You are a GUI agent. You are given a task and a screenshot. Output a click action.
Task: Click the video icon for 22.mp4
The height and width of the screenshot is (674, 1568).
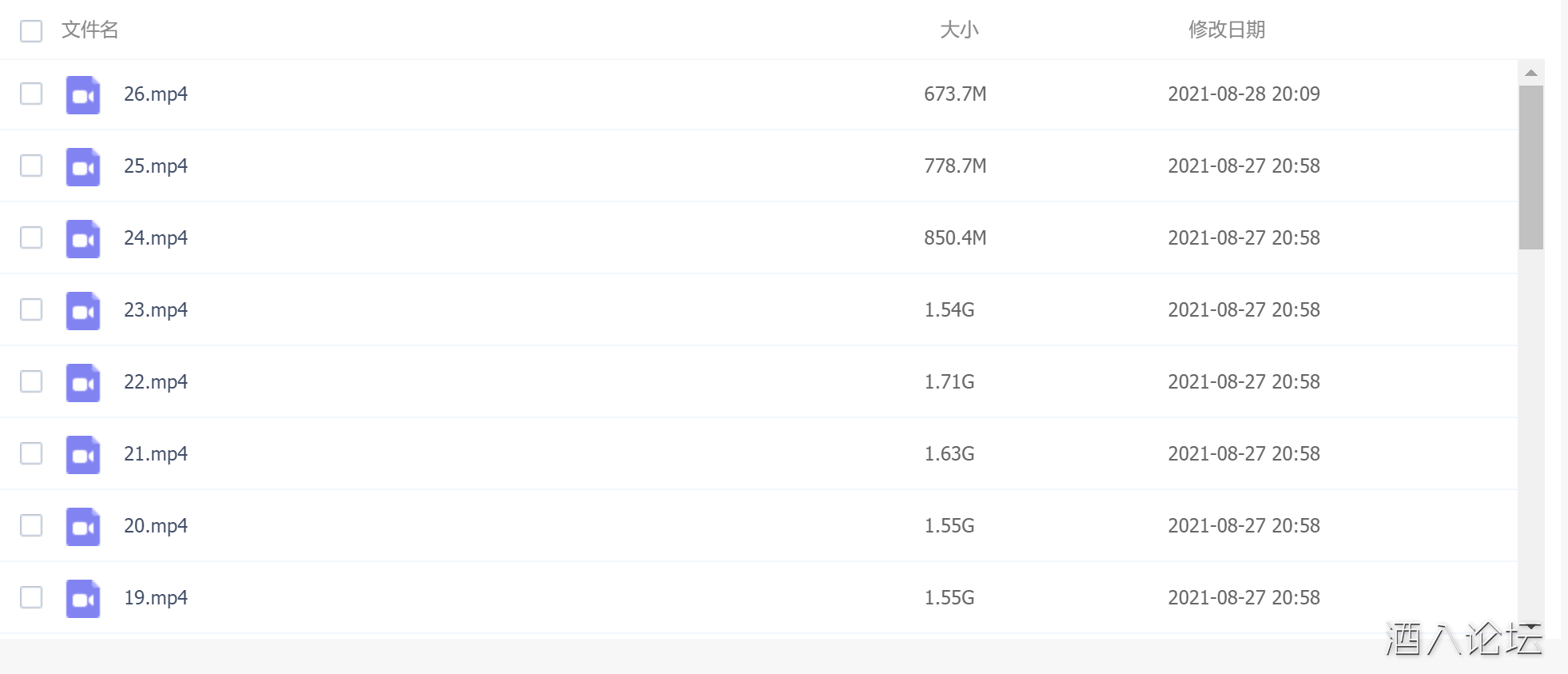click(83, 383)
